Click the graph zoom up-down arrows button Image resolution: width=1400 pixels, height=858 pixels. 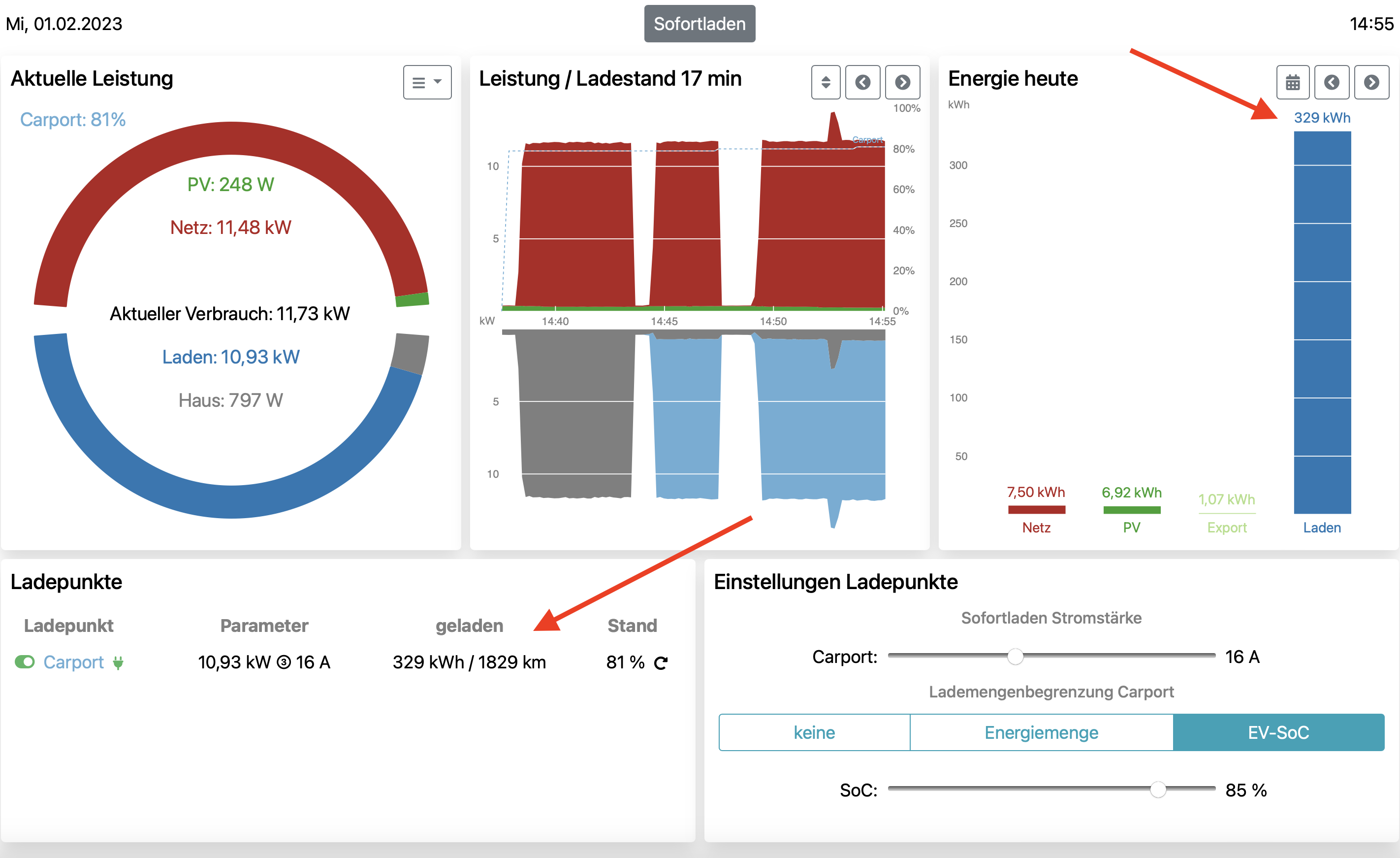[x=825, y=82]
